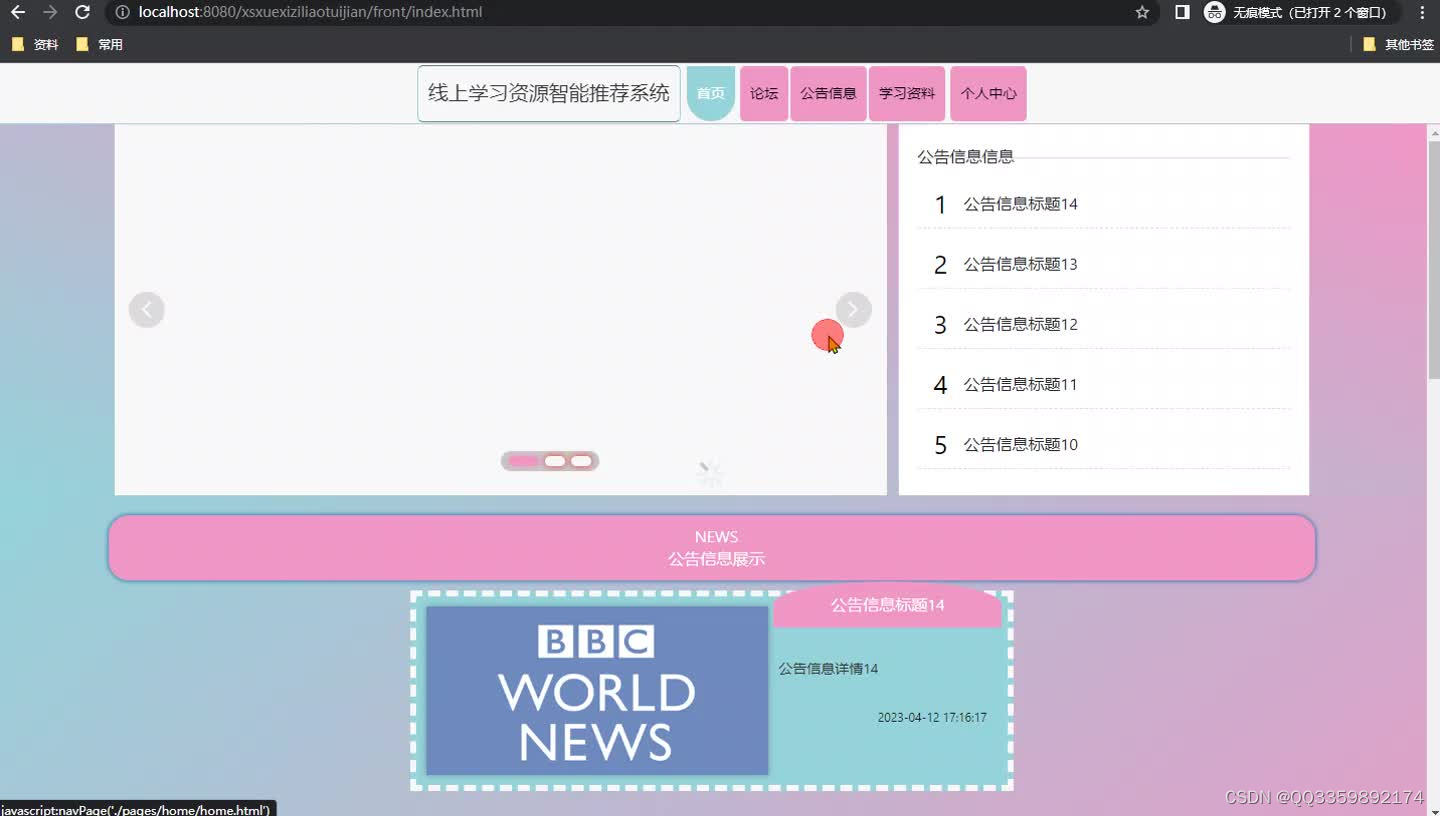The image size is (1440, 816).
Task: Open the Chrome three-dot menu
Action: click(1422, 12)
